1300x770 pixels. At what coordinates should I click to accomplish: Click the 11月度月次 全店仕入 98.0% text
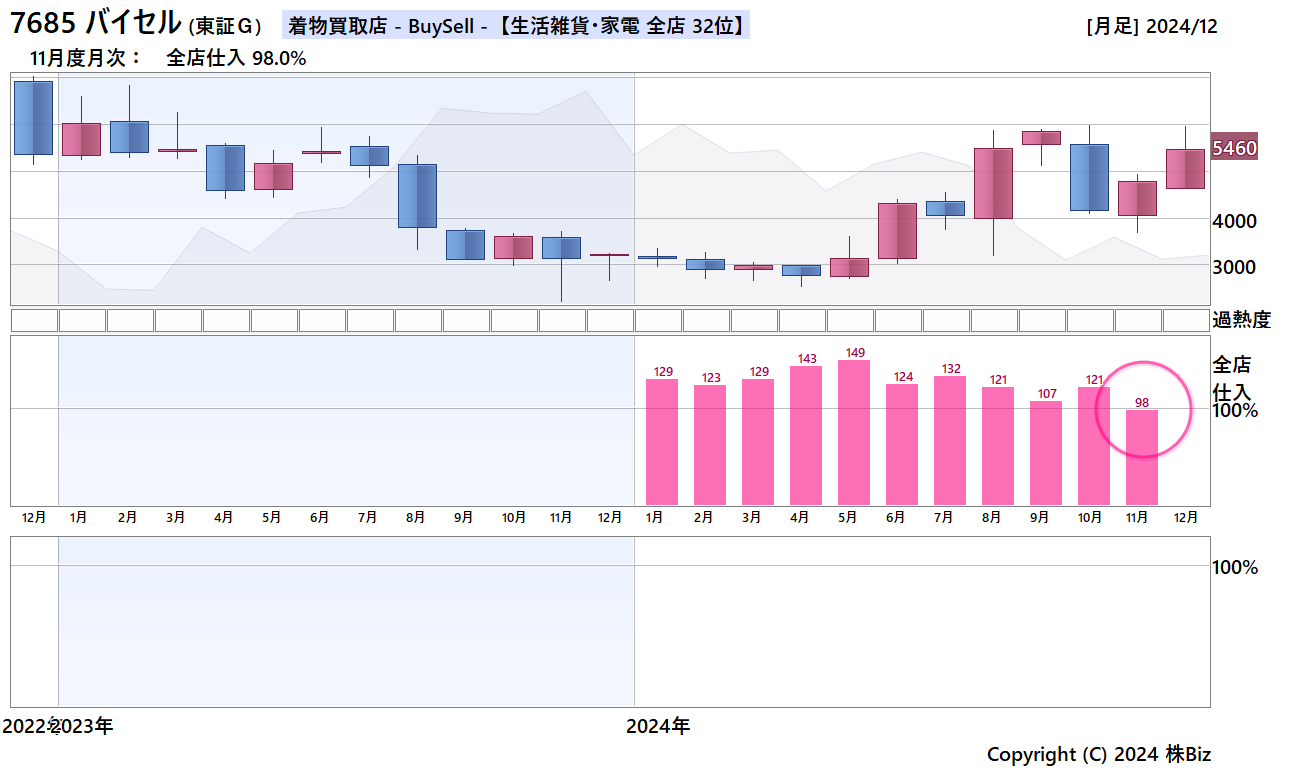168,58
